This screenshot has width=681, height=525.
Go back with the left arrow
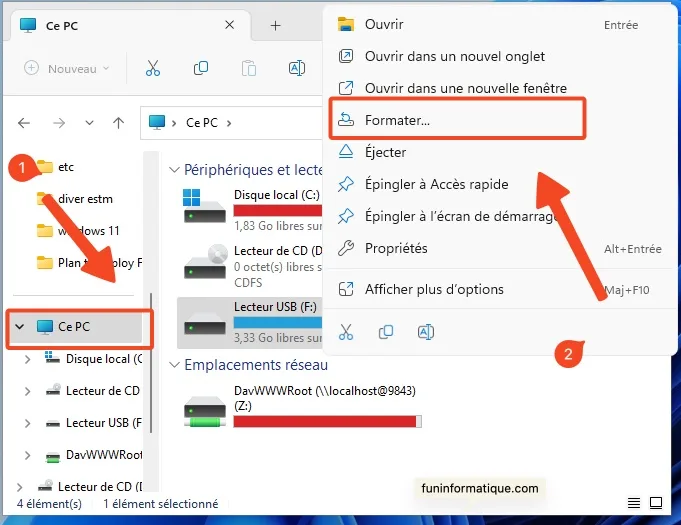[x=24, y=123]
